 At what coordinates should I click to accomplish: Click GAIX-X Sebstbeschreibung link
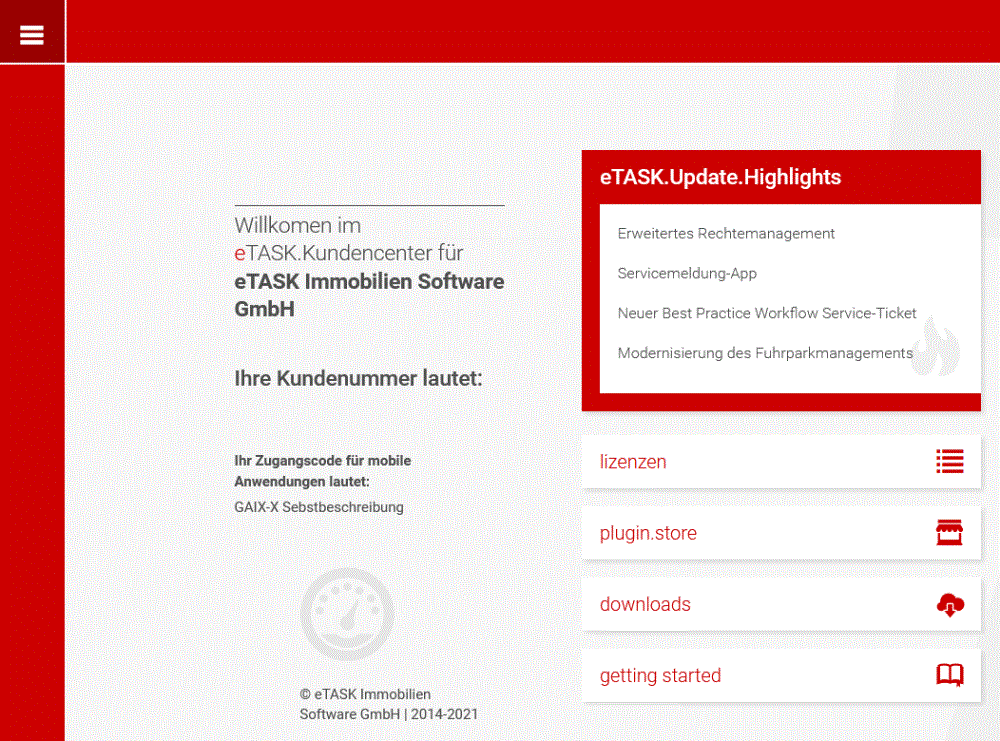(x=319, y=508)
